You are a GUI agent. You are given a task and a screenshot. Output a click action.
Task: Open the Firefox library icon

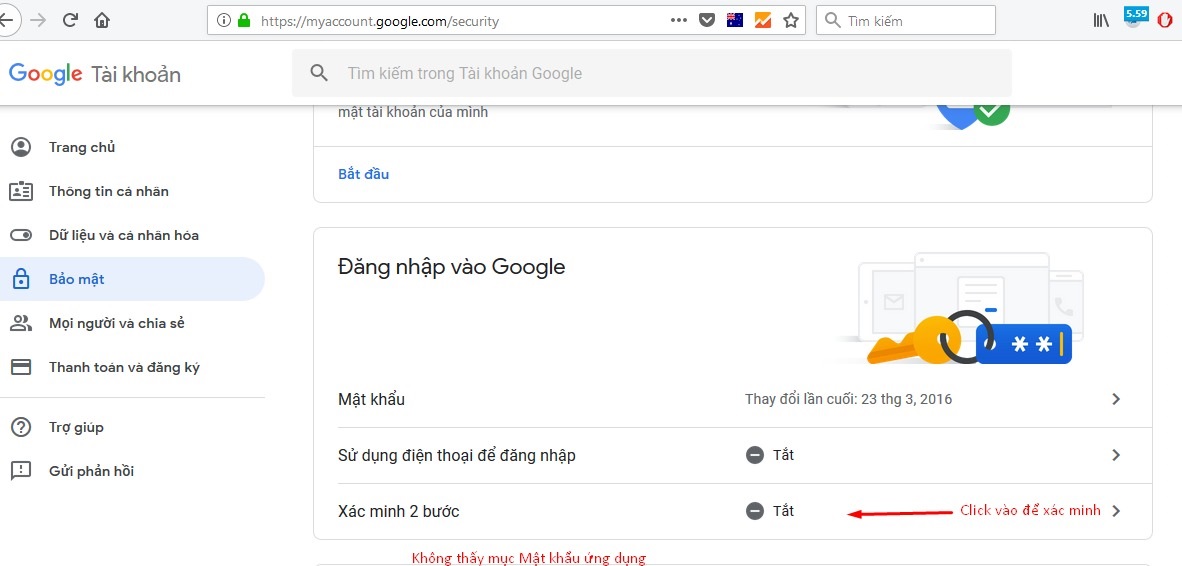1101,20
